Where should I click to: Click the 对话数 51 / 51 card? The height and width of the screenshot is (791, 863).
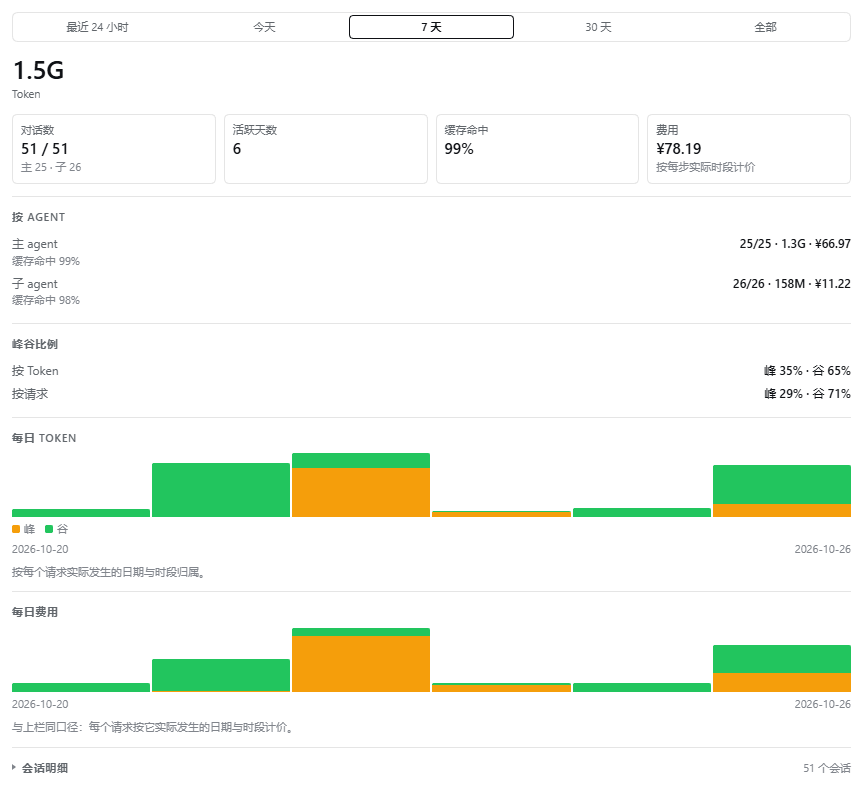tap(114, 149)
